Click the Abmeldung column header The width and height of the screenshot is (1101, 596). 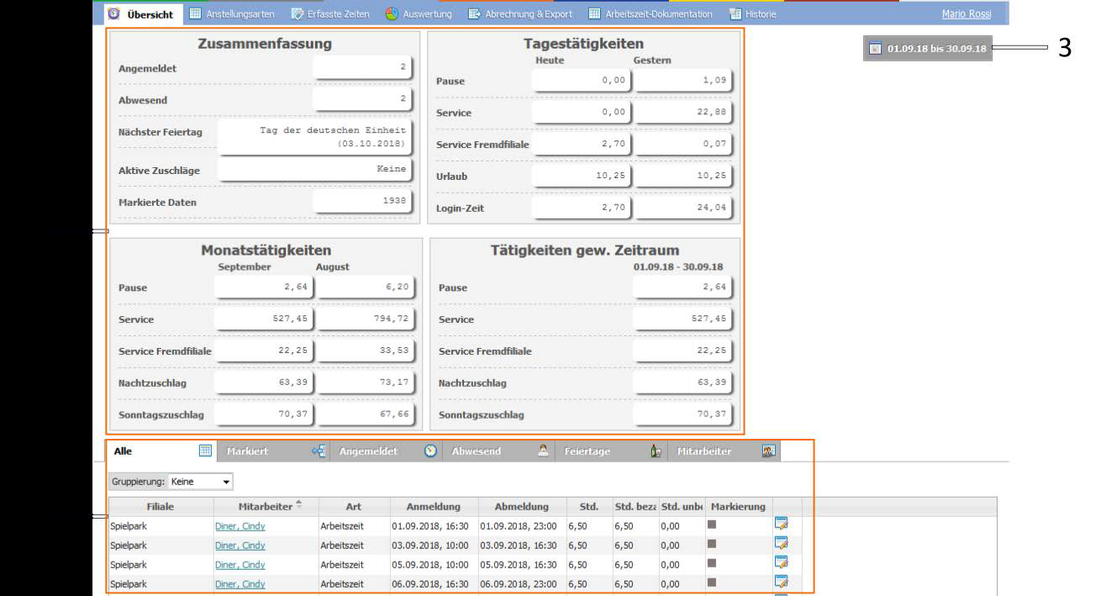coord(522,506)
